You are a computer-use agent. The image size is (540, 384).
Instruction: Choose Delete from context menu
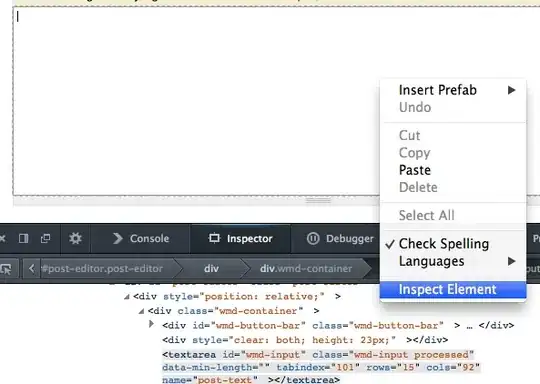(x=453, y=187)
